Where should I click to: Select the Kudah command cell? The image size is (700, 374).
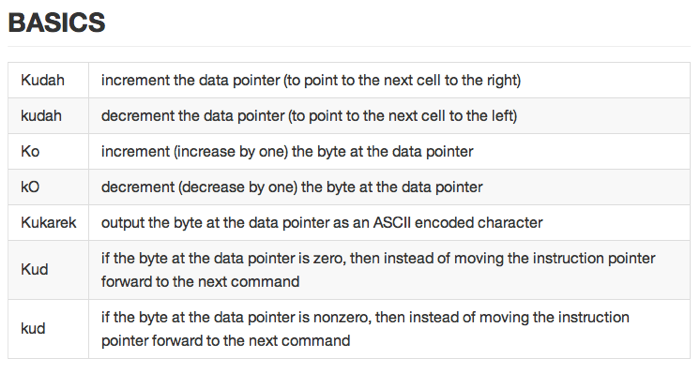tap(48, 80)
